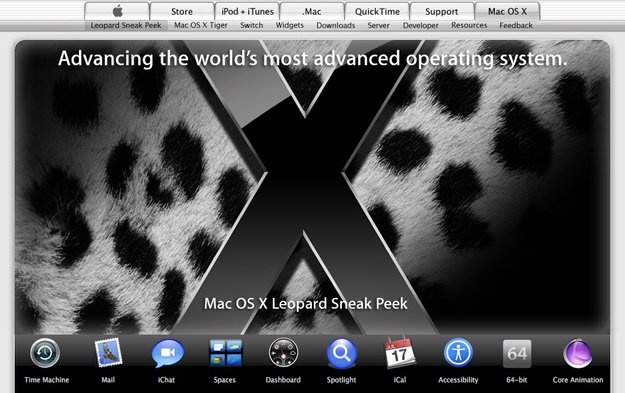Click the Core Animation text label
625x393 pixels.
tap(578, 380)
